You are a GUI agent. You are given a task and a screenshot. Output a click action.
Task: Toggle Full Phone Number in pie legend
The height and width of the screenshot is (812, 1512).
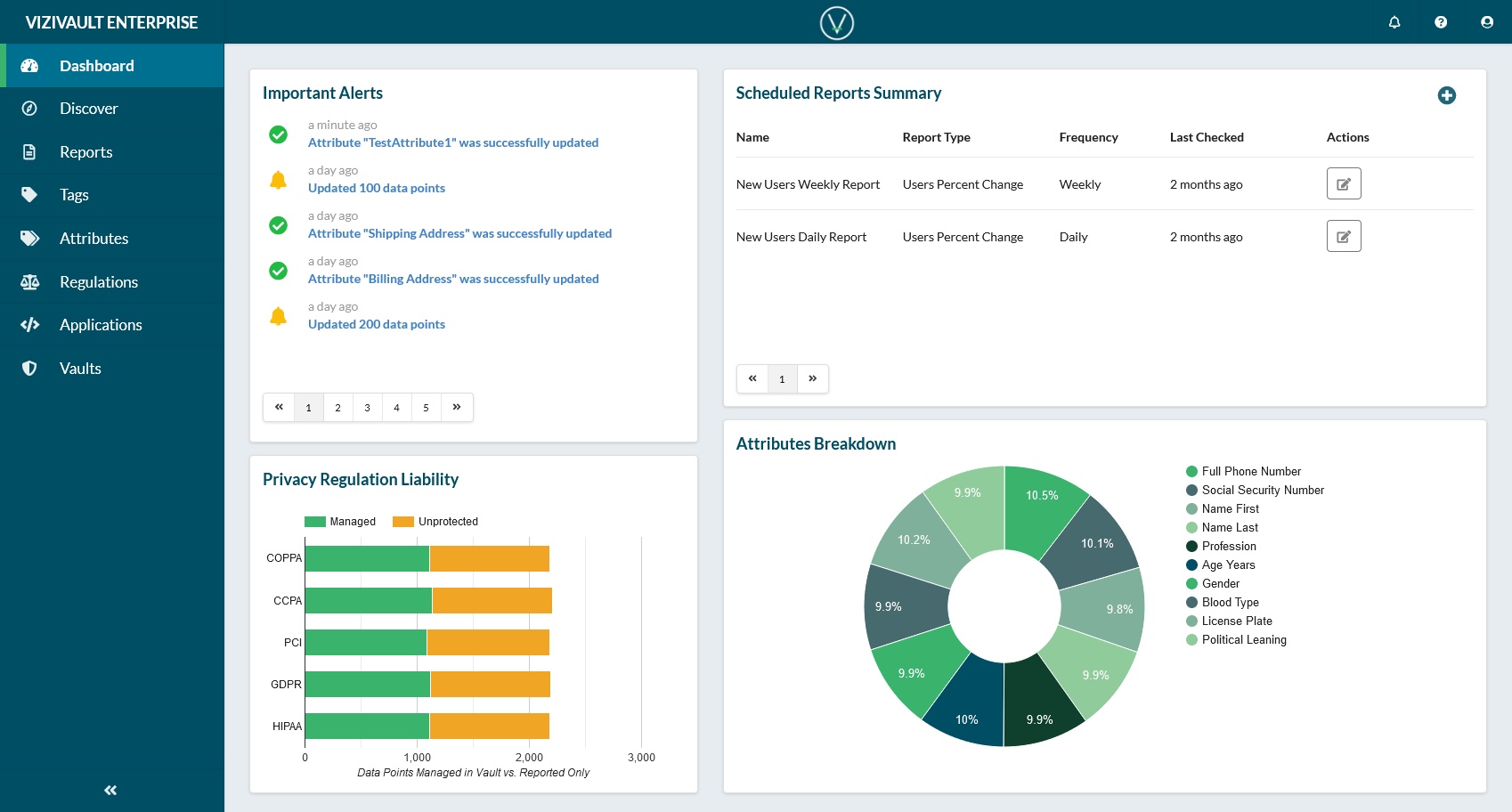coord(1243,472)
